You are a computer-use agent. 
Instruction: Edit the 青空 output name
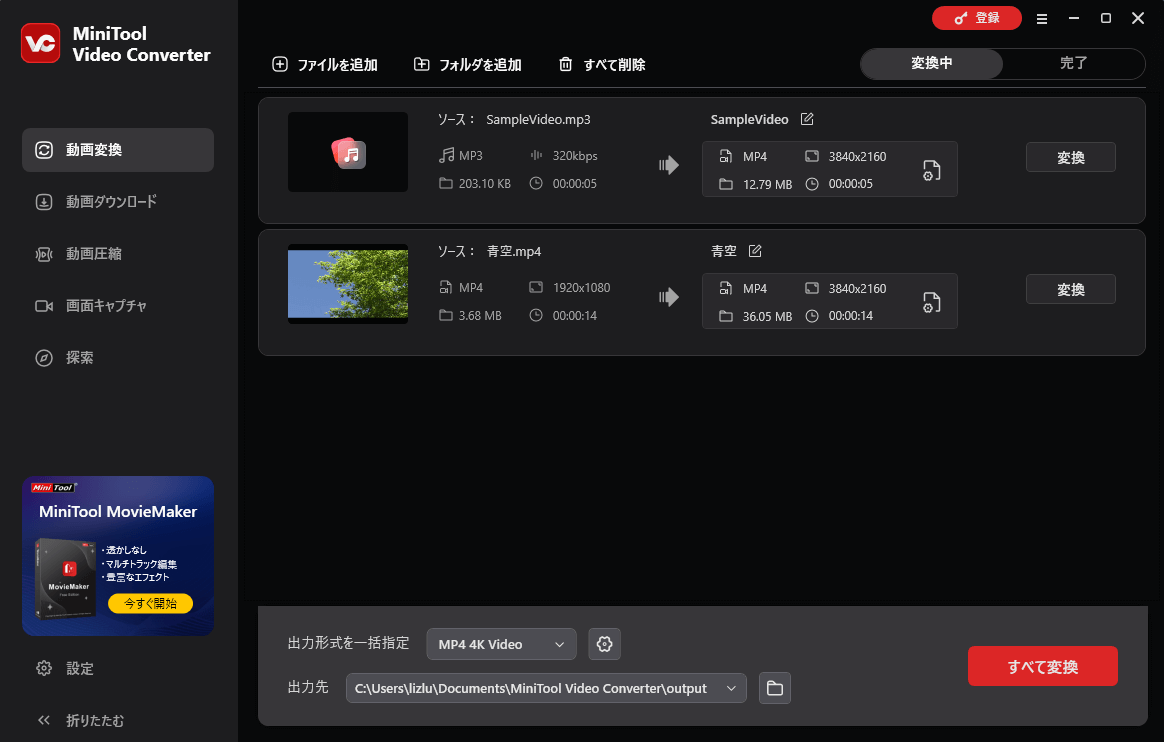tap(755, 251)
